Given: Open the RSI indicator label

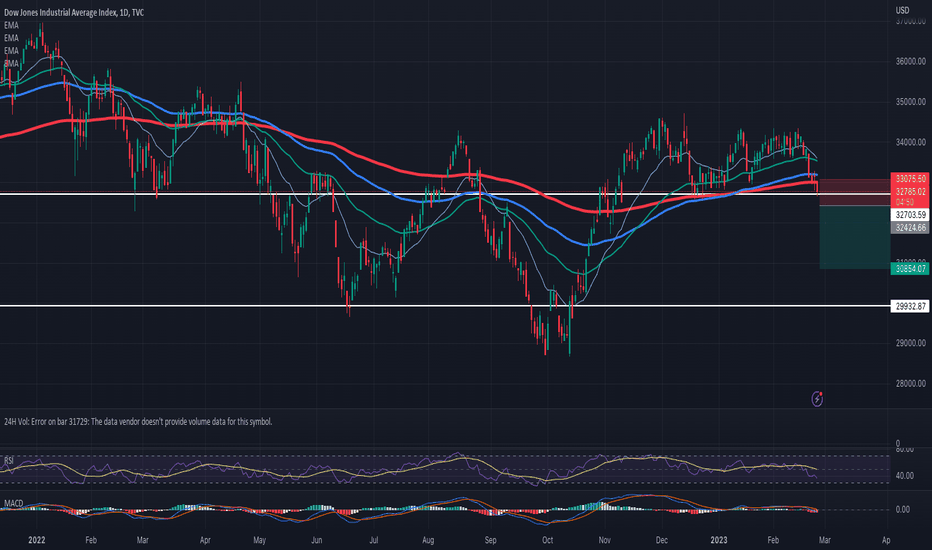Looking at the screenshot, I should coord(9,460).
